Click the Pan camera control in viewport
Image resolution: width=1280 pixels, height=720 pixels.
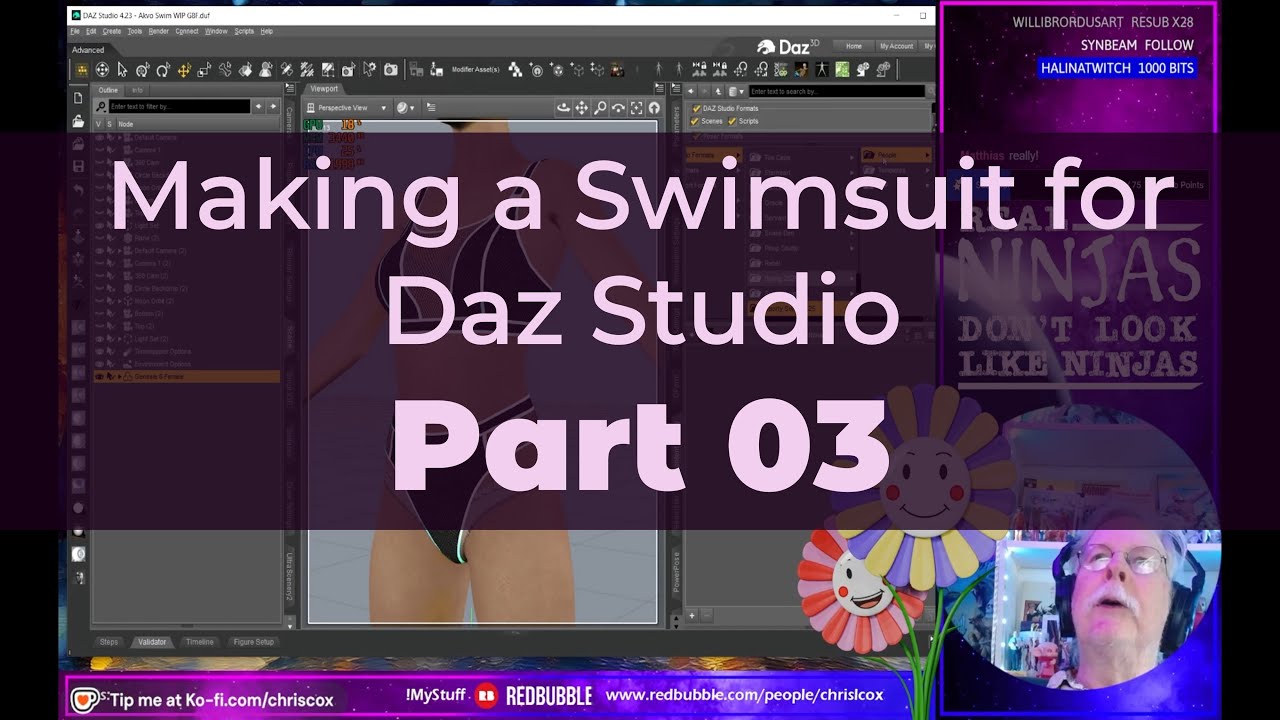click(x=581, y=107)
